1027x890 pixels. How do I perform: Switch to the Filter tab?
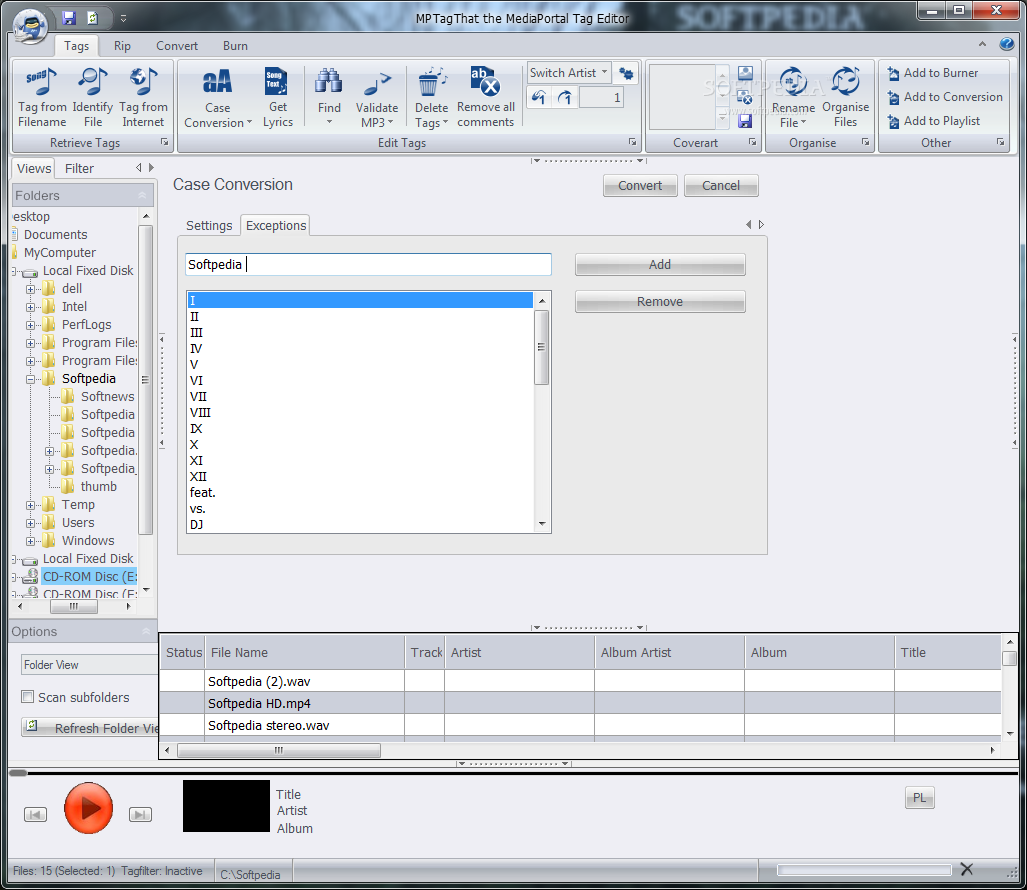coord(79,168)
